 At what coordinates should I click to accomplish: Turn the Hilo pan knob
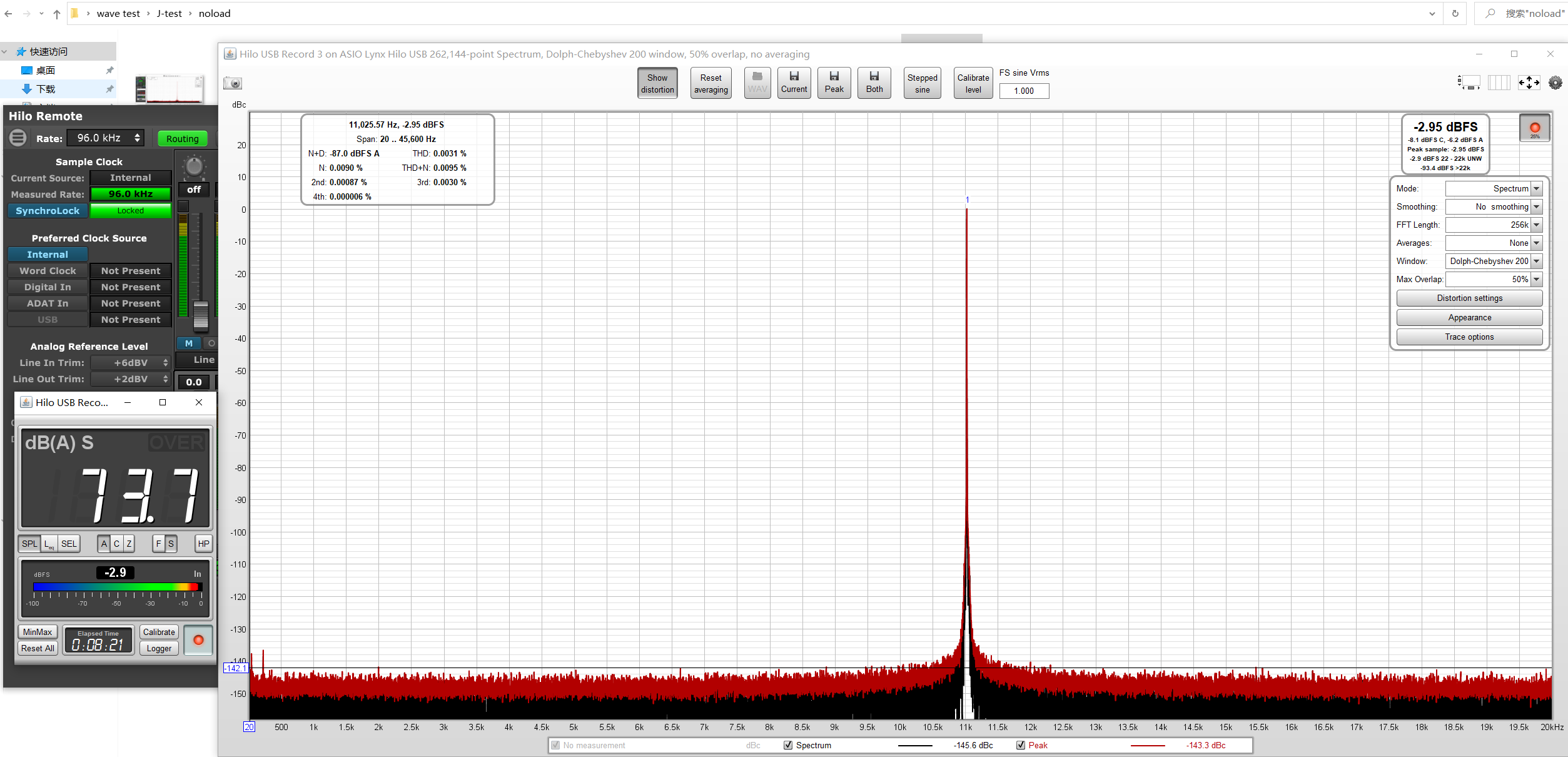coord(194,166)
